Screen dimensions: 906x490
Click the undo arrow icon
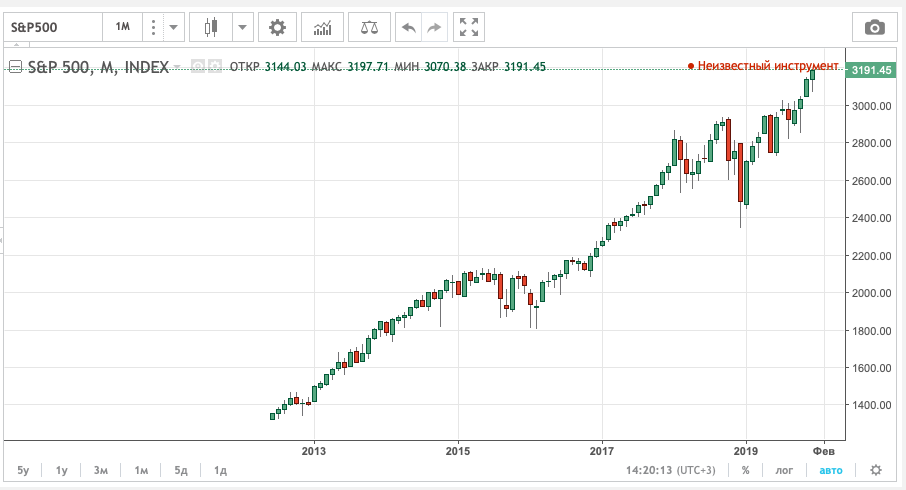(409, 27)
